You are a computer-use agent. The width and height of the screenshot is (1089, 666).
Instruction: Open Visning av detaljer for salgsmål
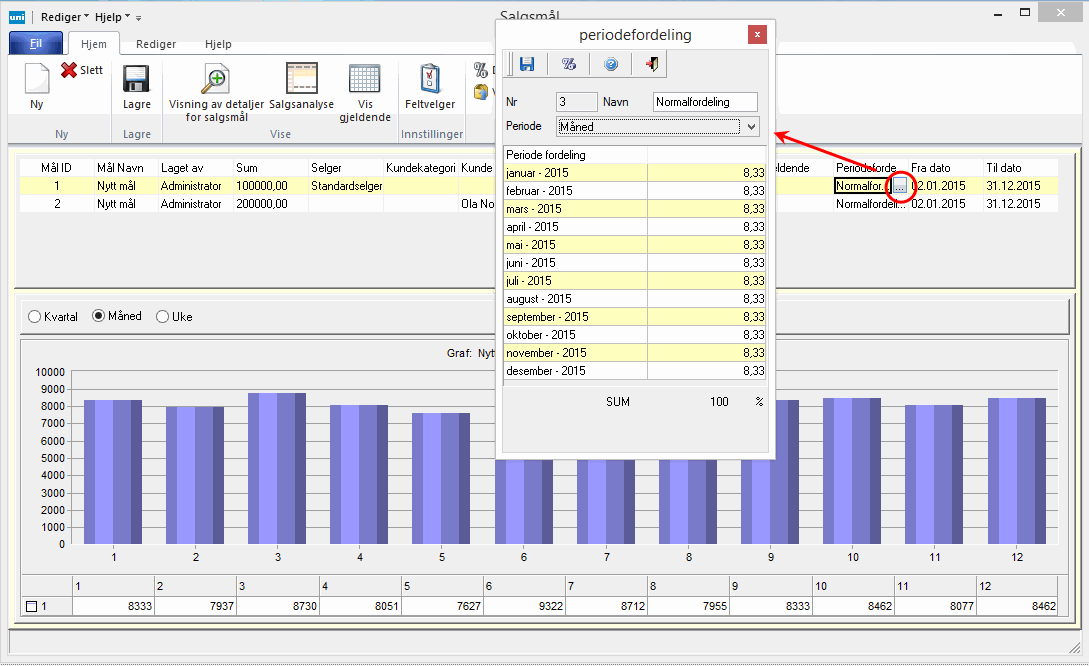[x=216, y=79]
